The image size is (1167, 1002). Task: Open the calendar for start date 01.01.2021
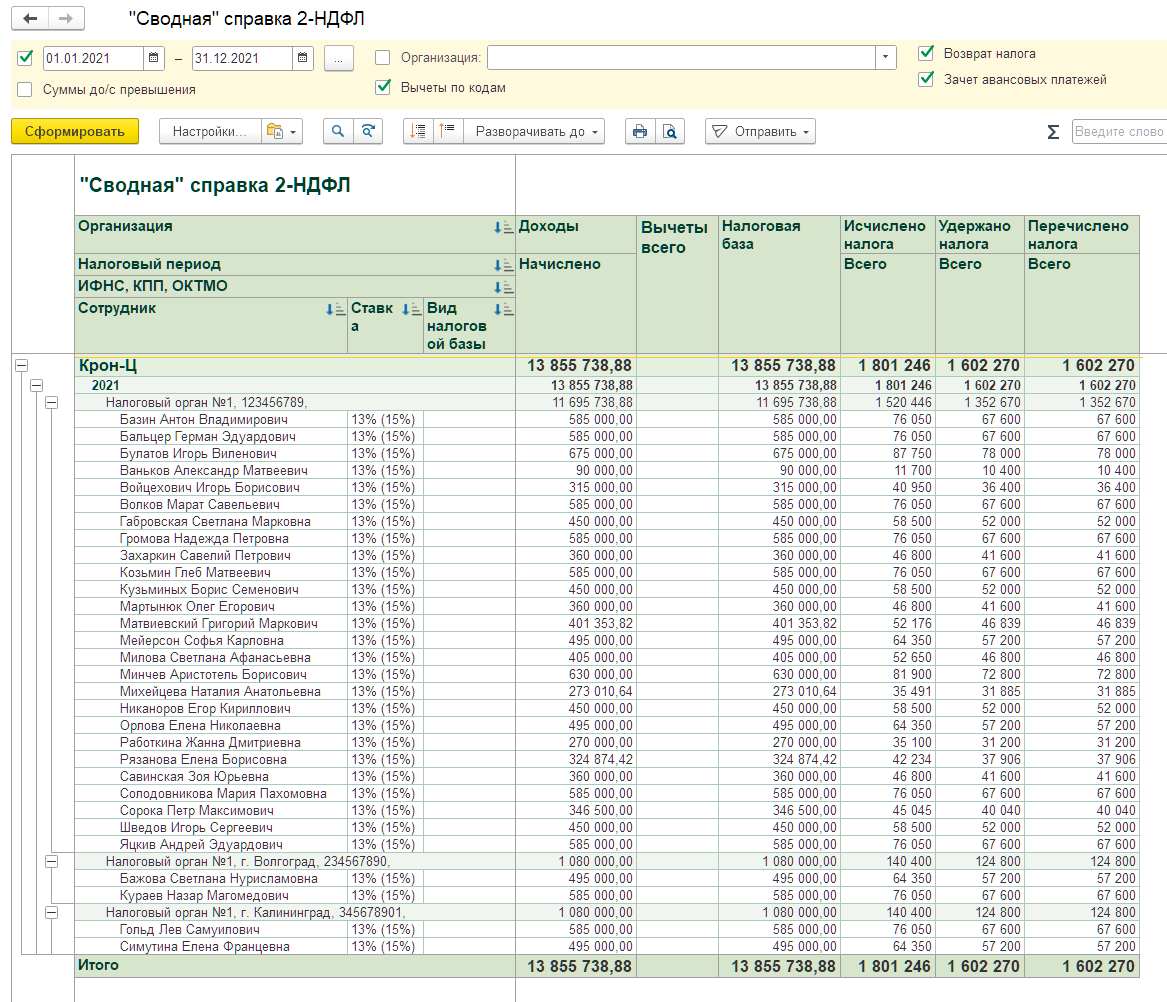tap(153, 58)
